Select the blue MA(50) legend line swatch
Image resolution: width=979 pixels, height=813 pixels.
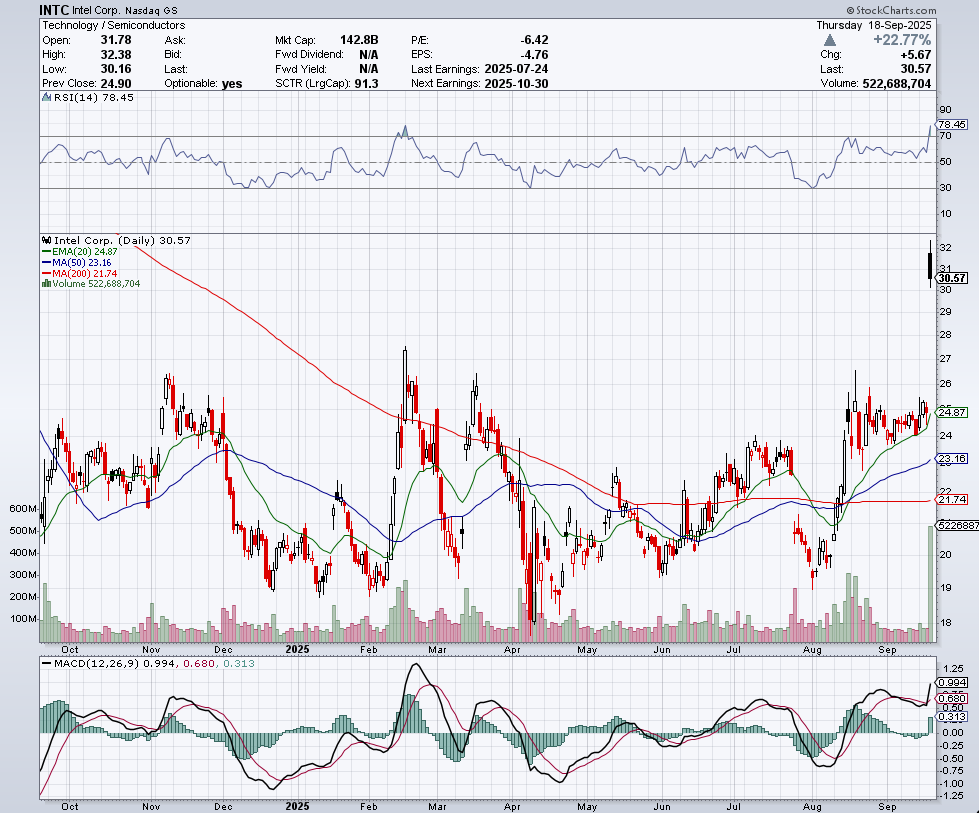[46, 263]
